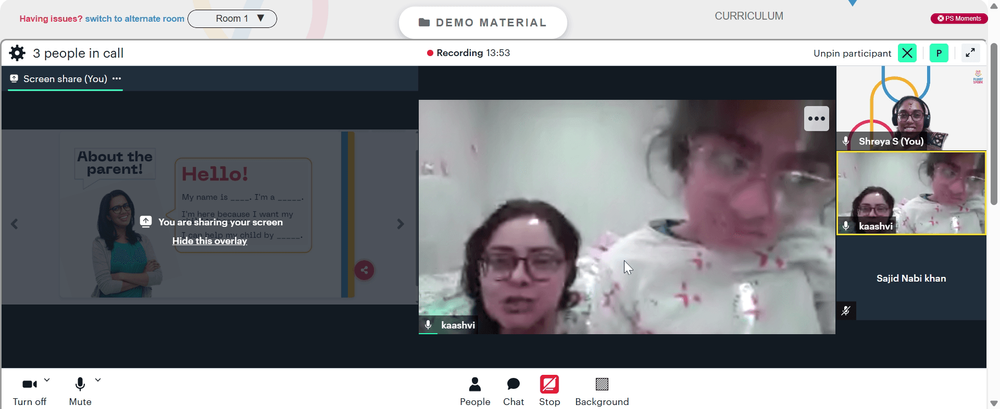Open call settings gear icon
The height and width of the screenshot is (409, 1000).
(x=17, y=53)
